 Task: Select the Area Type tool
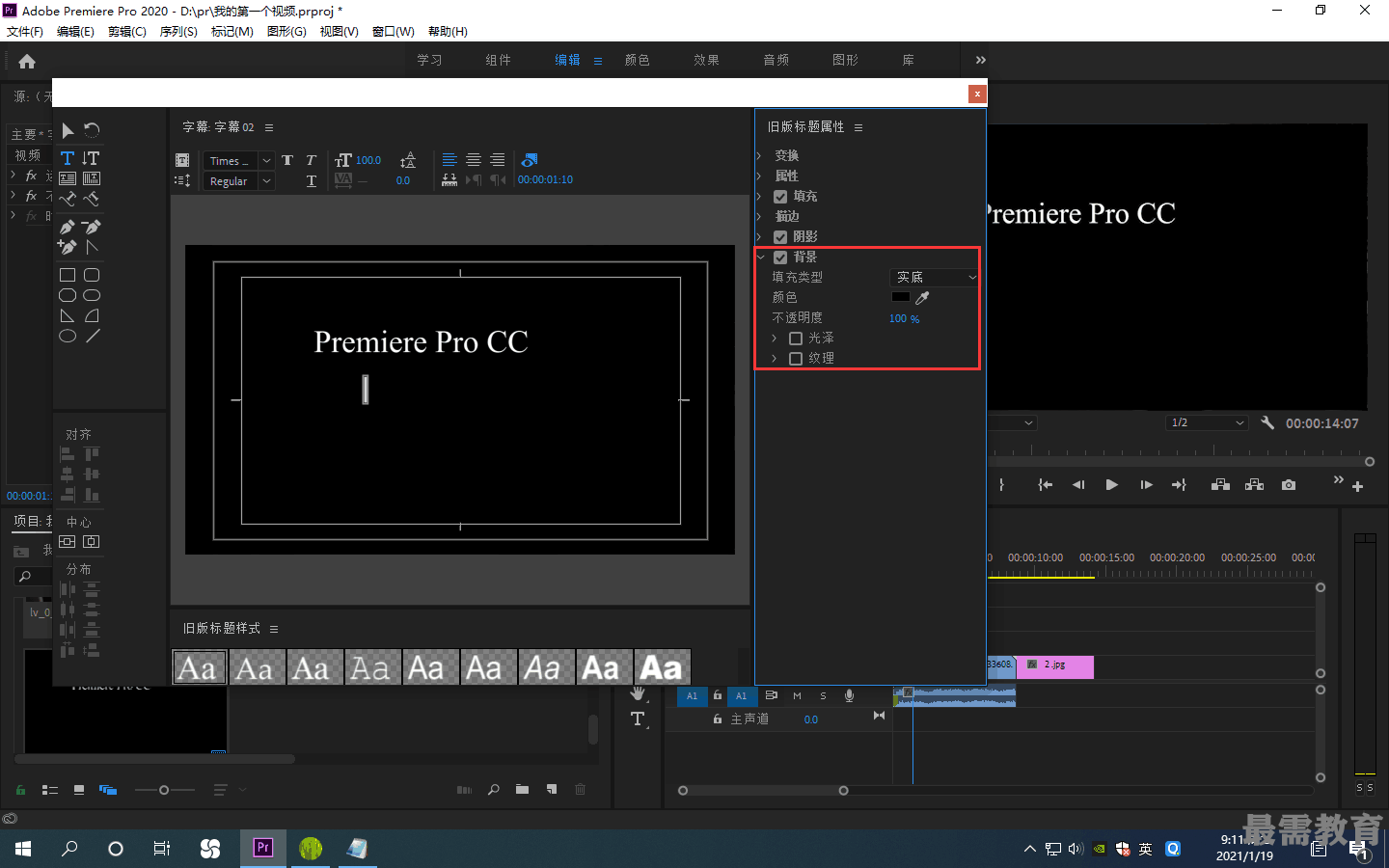pyautogui.click(x=68, y=178)
